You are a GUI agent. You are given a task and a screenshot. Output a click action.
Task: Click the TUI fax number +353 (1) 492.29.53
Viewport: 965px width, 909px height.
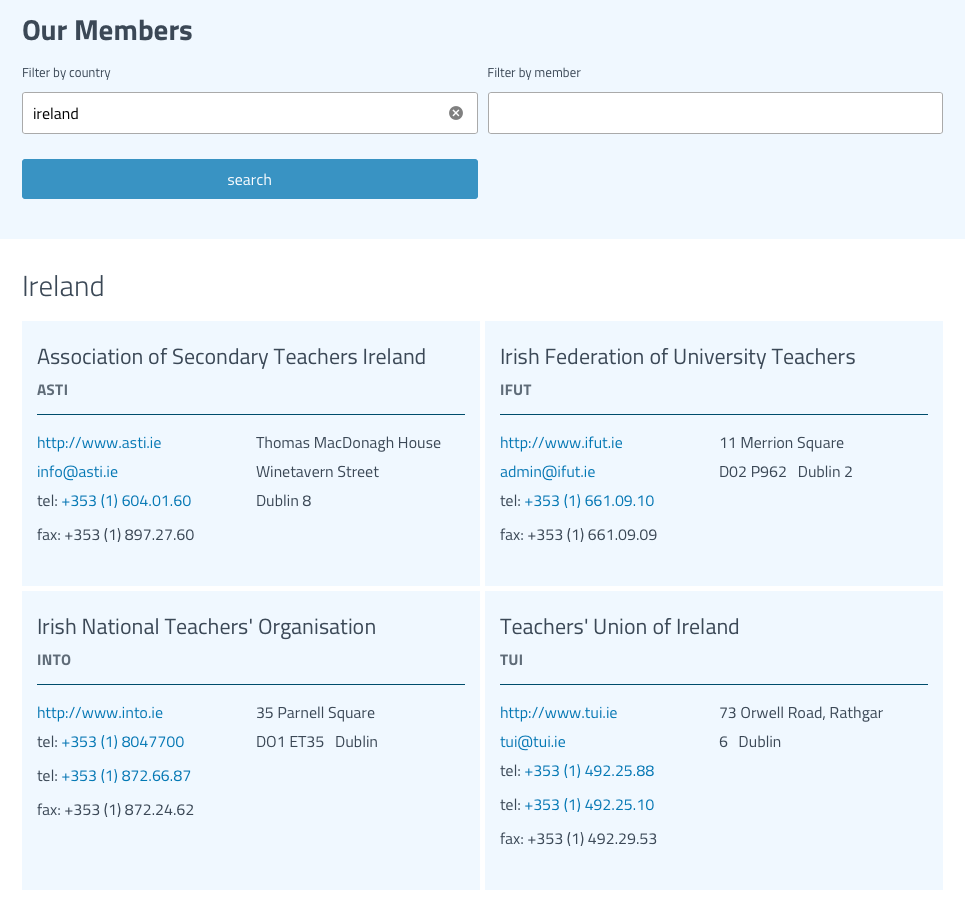(x=592, y=839)
